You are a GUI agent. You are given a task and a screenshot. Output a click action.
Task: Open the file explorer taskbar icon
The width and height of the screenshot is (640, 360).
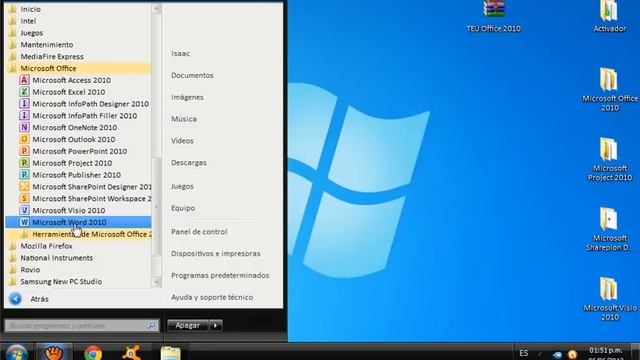[171, 353]
